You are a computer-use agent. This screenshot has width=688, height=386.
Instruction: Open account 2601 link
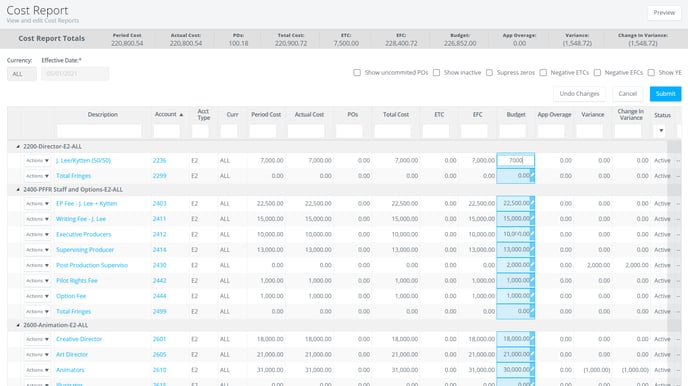point(159,339)
